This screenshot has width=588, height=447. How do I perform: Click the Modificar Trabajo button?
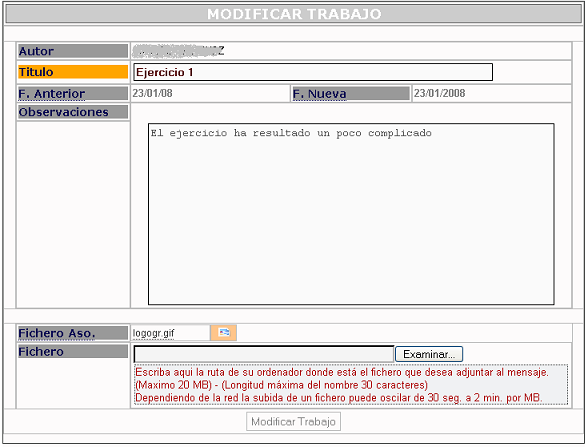[293, 422]
